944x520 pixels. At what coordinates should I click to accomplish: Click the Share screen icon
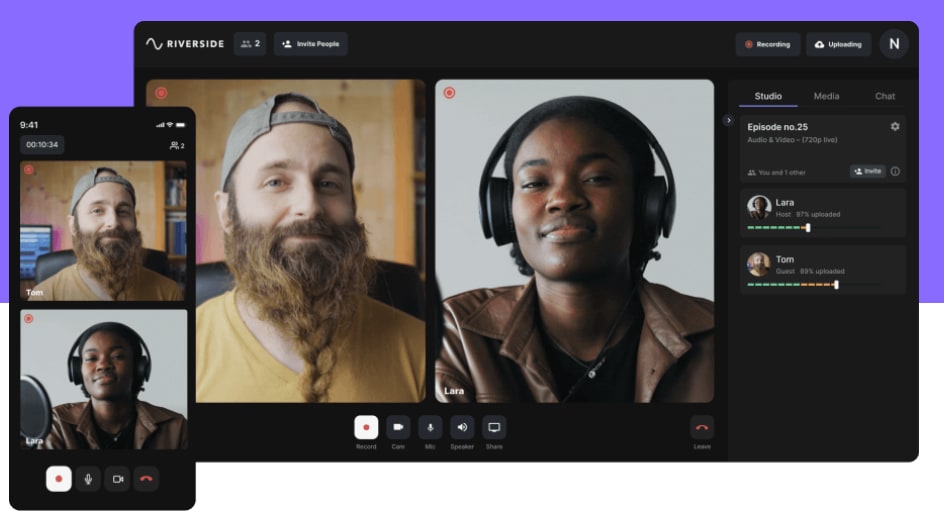494,427
